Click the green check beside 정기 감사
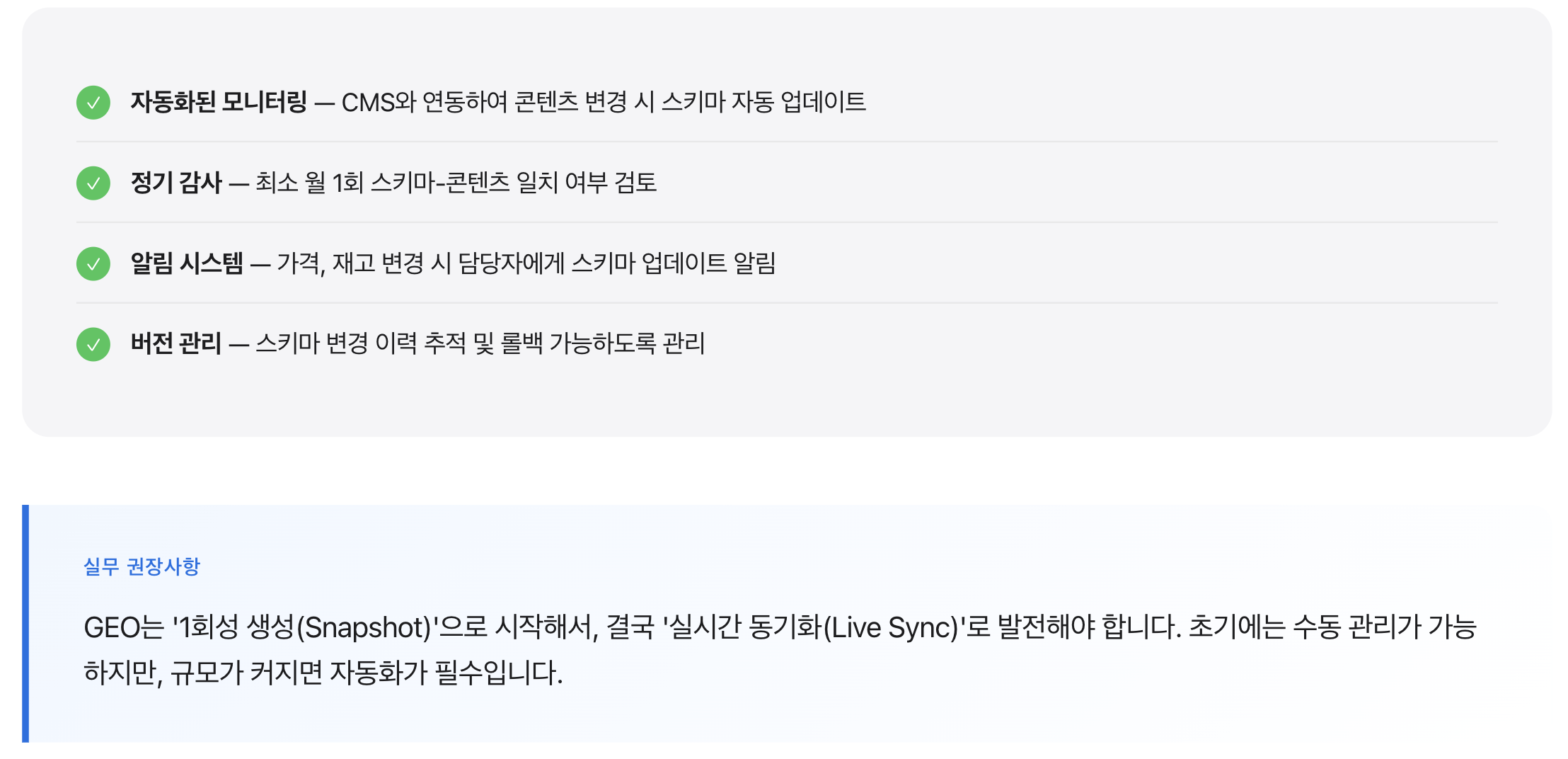Screen dimensions: 1568x759 coord(93,183)
